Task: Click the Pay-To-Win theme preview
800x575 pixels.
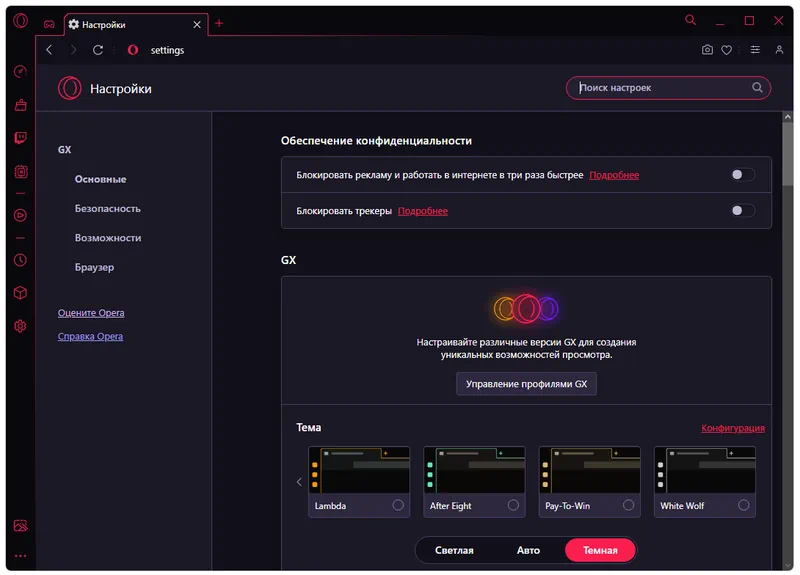Action: tap(590, 470)
